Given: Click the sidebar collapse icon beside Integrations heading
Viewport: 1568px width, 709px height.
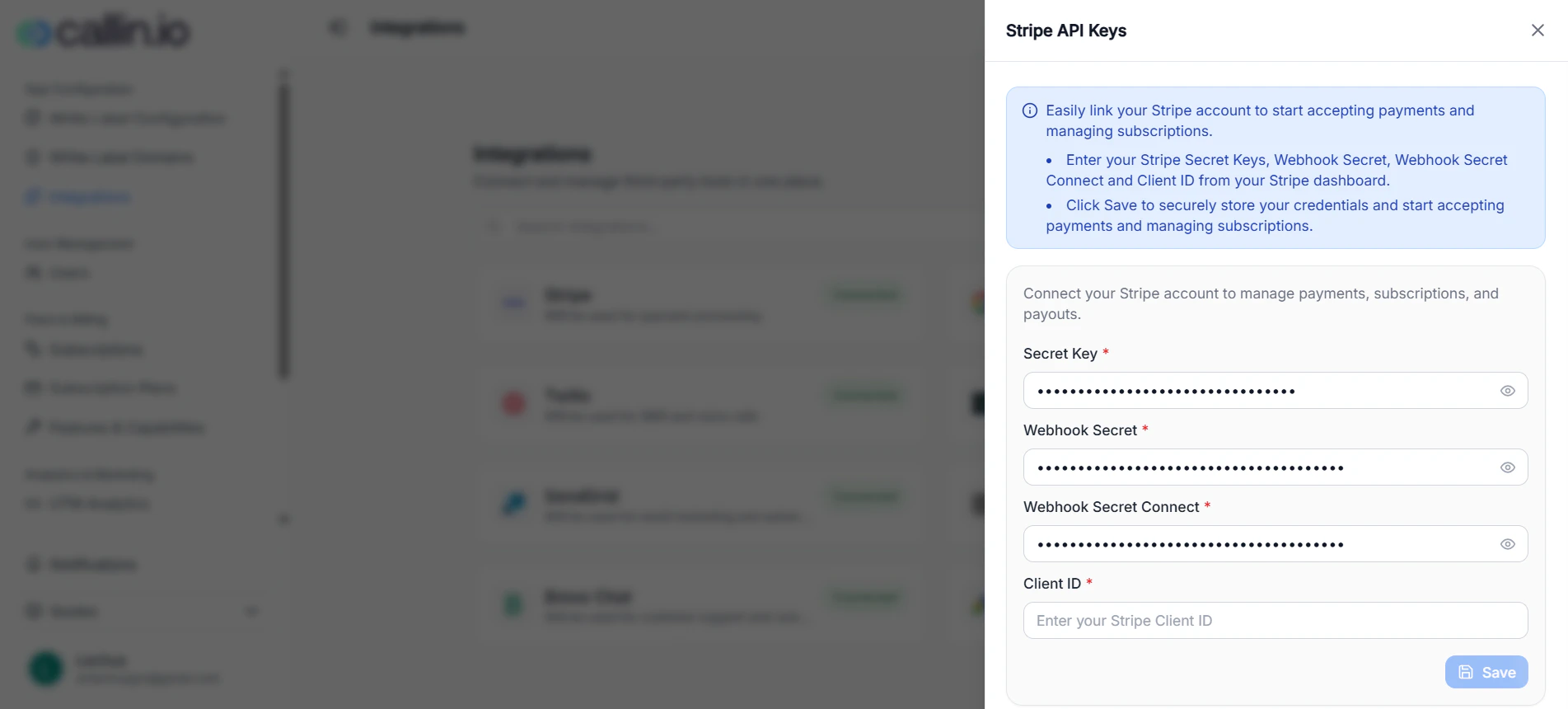Looking at the screenshot, I should (336, 26).
